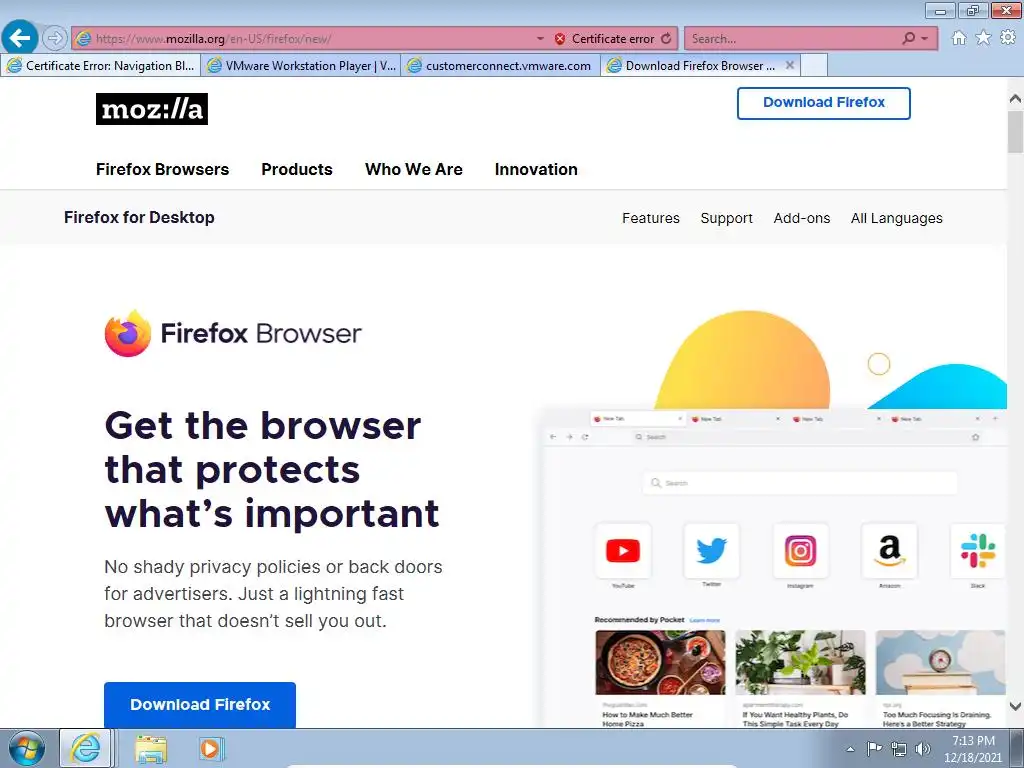This screenshot has width=1024, height=768.
Task: Open the IE Home icon
Action: [959, 38]
